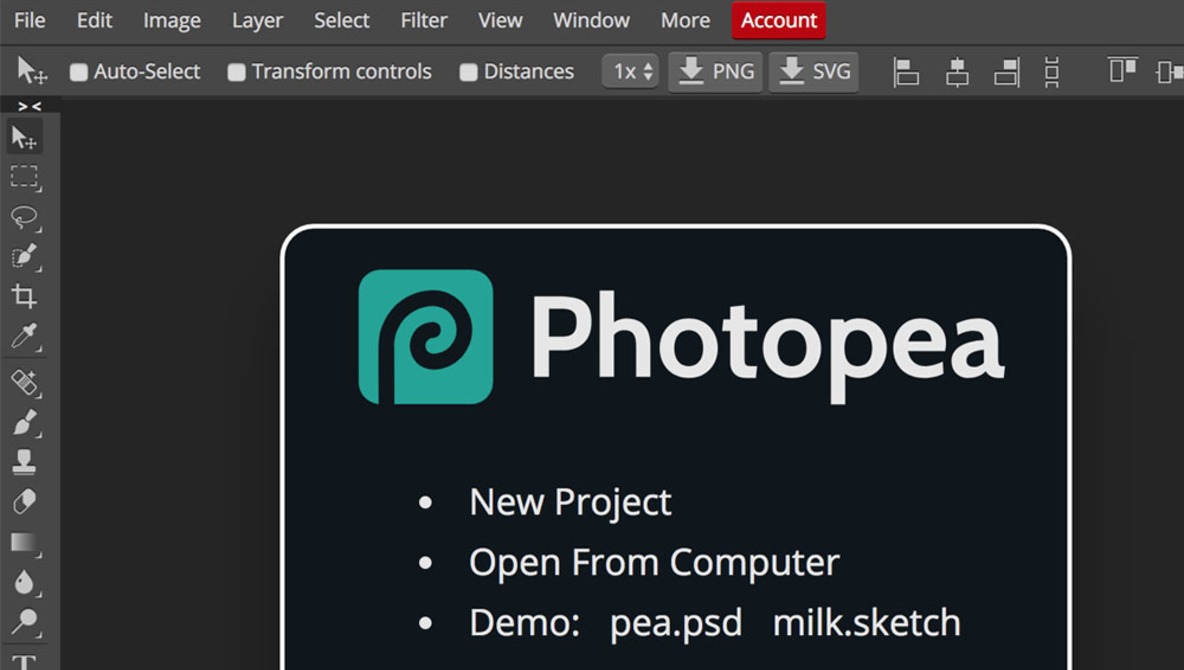This screenshot has height=670, width=1184.
Task: Select the Spot Healing bandage tool
Action: pyautogui.click(x=24, y=382)
